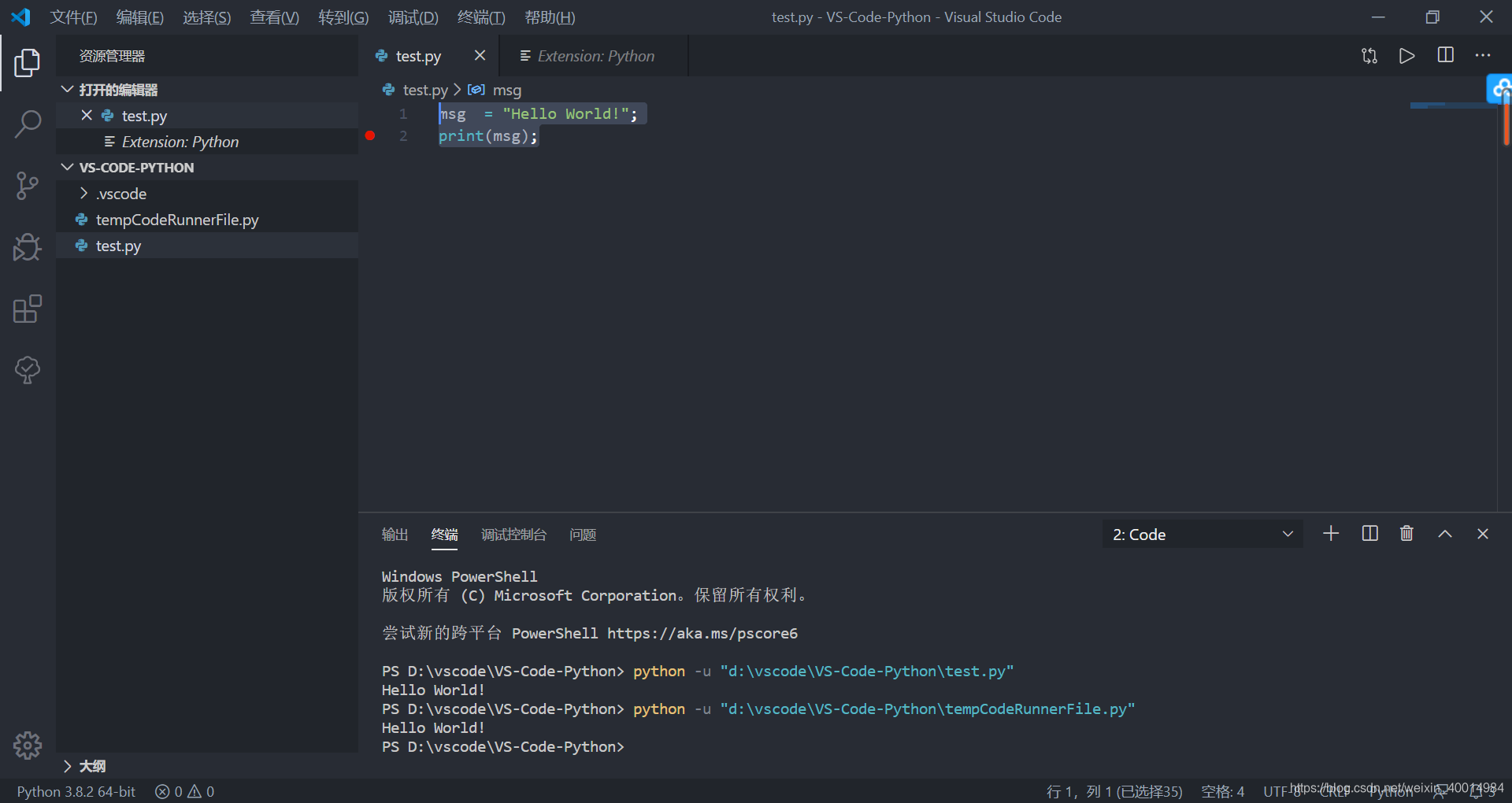Viewport: 1512px width, 803px height.
Task: Switch to the test.py editor tab
Action: [418, 56]
